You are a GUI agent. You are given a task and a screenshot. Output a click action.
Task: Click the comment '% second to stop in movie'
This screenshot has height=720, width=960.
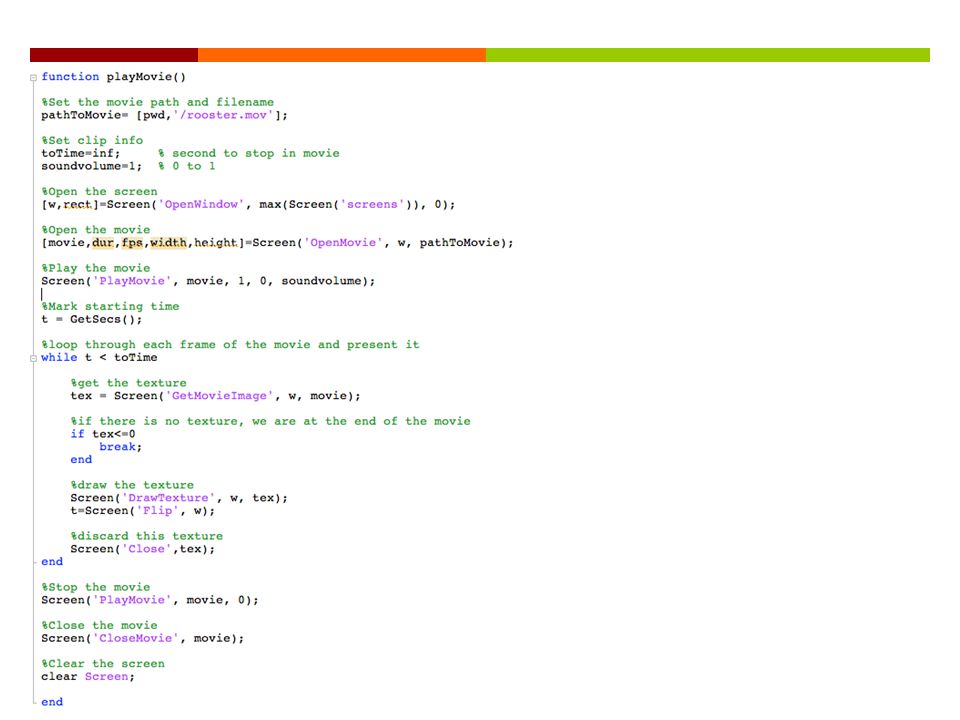click(x=249, y=153)
